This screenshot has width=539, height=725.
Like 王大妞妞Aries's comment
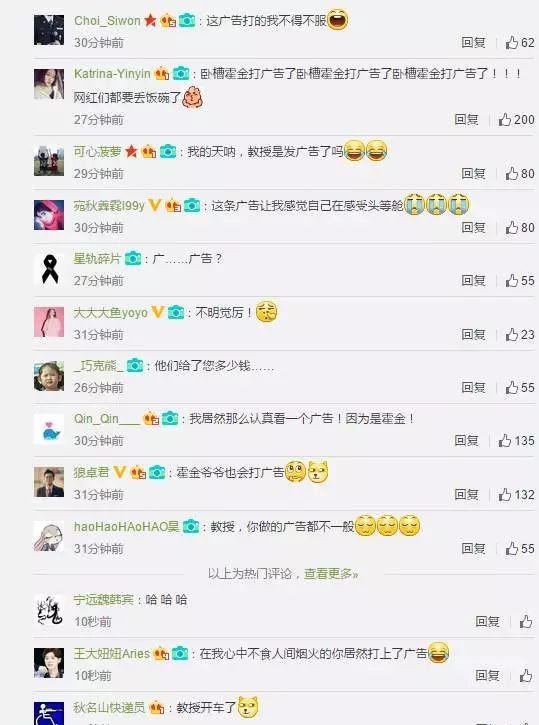pyautogui.click(x=526, y=676)
